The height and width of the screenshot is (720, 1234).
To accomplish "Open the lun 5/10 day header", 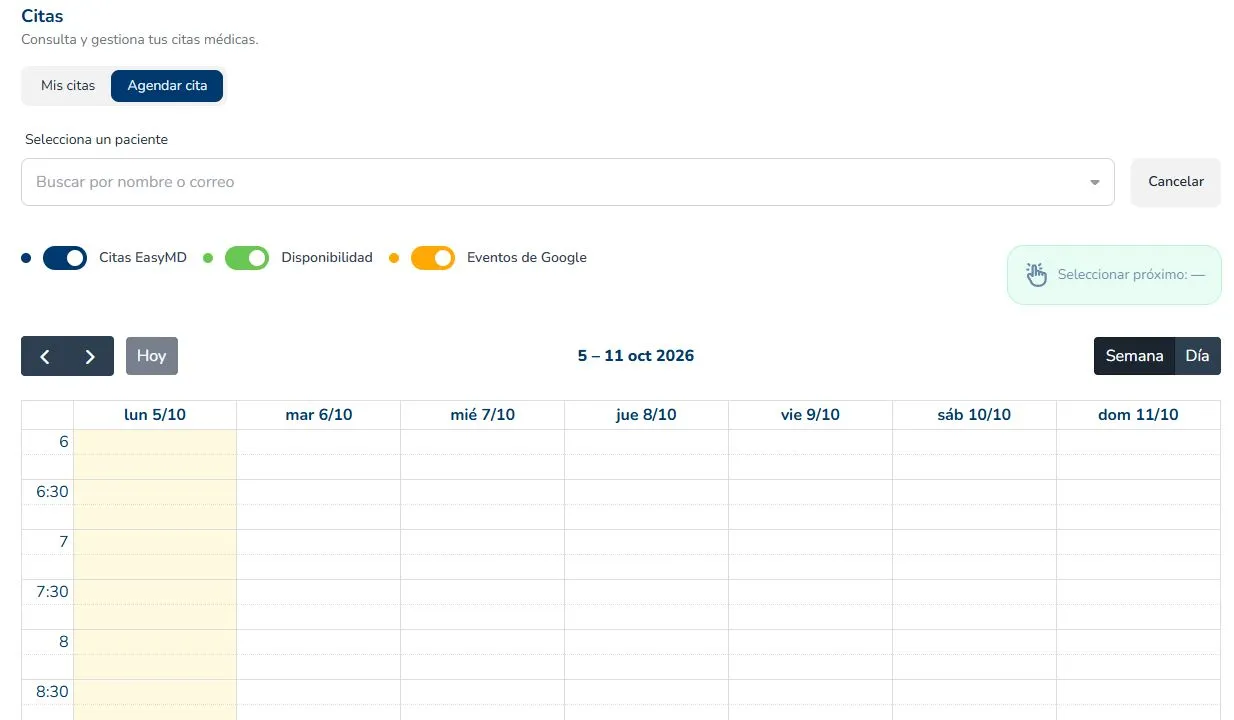I will [x=155, y=415].
